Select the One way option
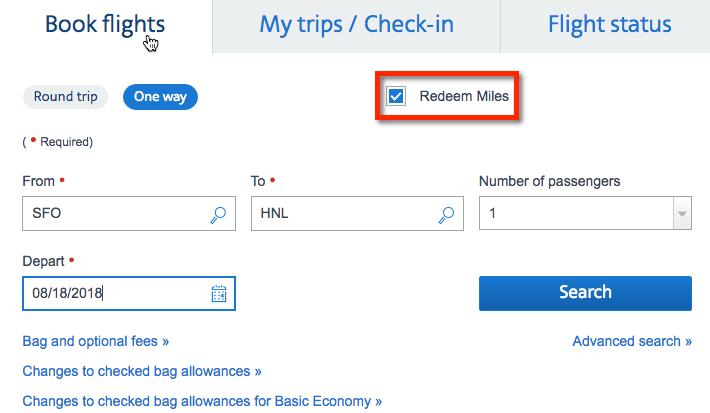 [160, 96]
